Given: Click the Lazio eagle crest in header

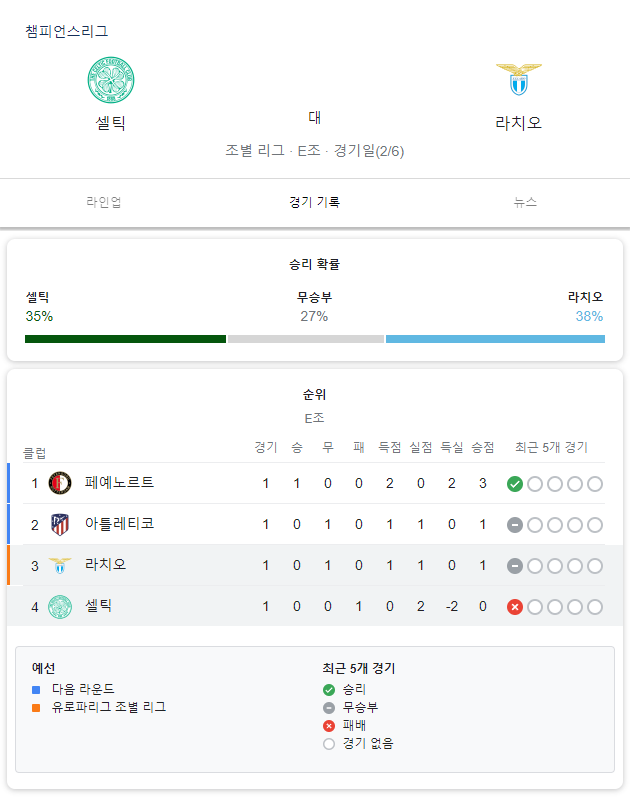Looking at the screenshot, I should point(519,79).
